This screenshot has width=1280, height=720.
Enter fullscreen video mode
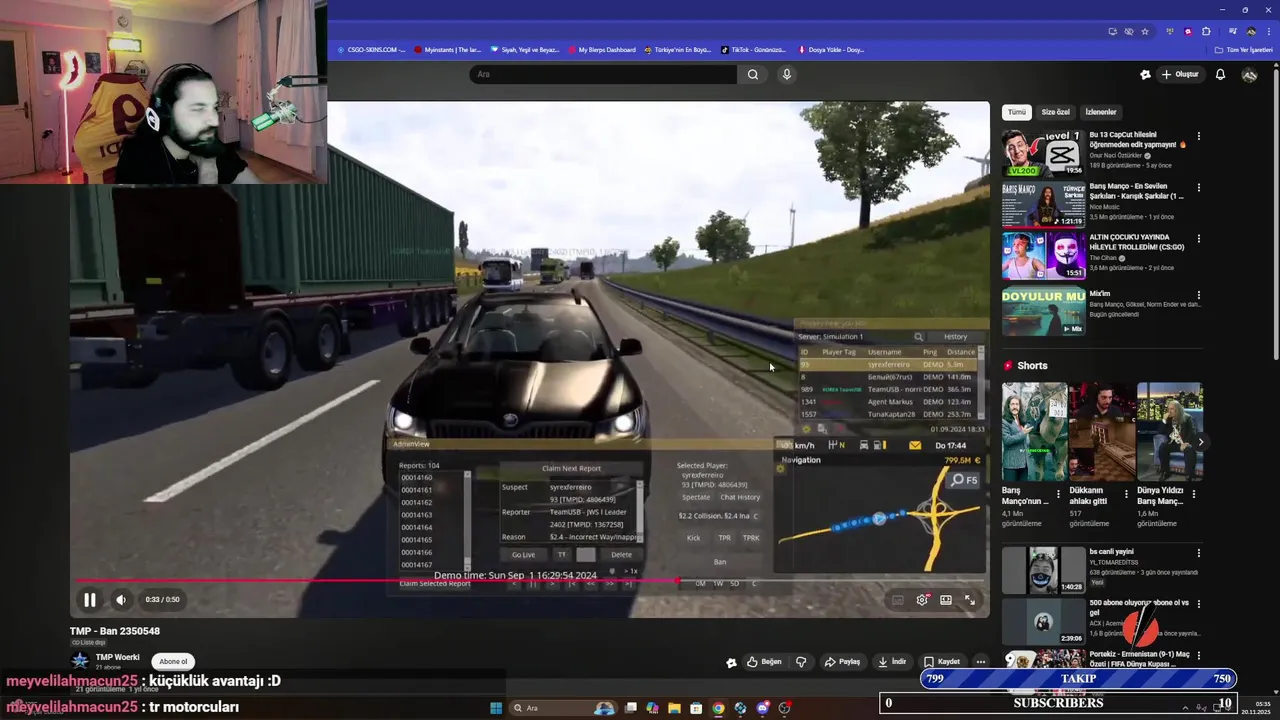tap(970, 600)
